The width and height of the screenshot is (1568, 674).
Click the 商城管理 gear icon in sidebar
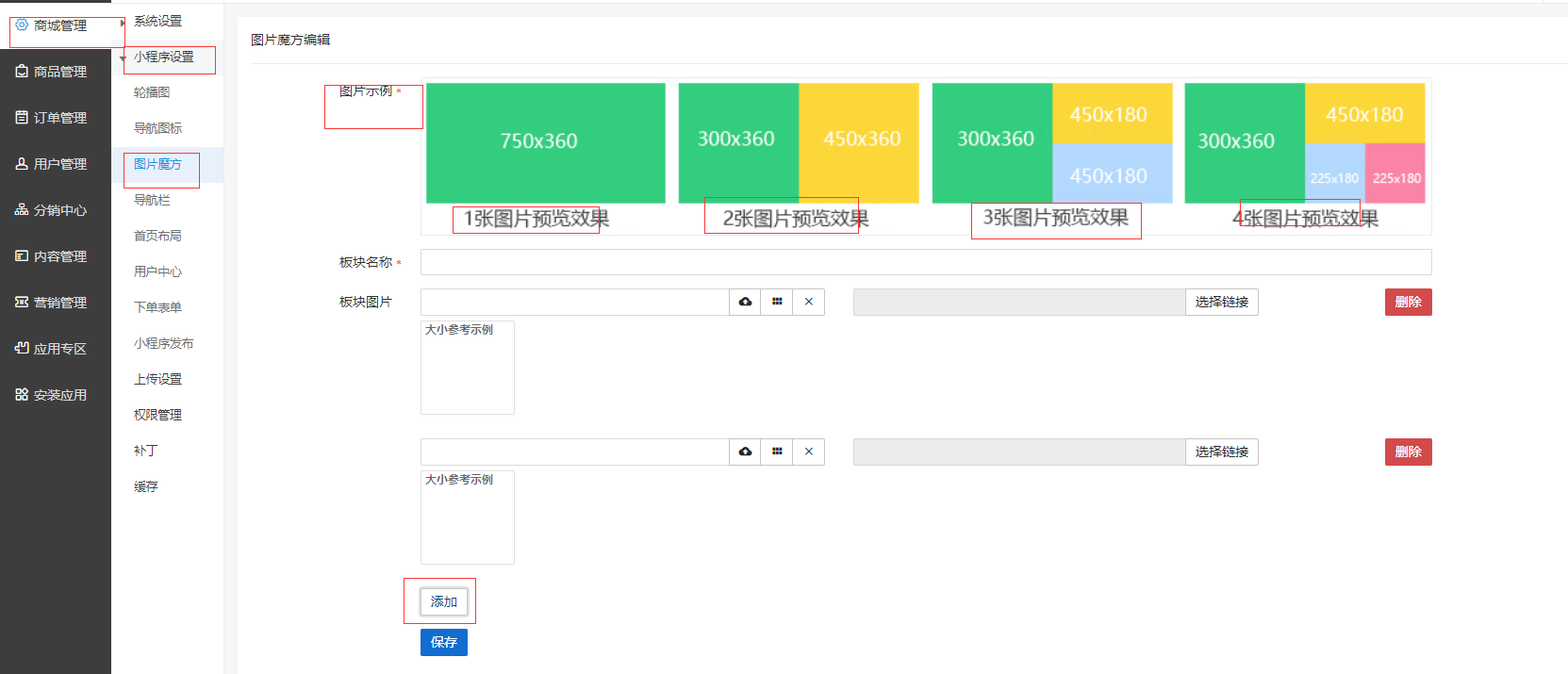click(22, 25)
